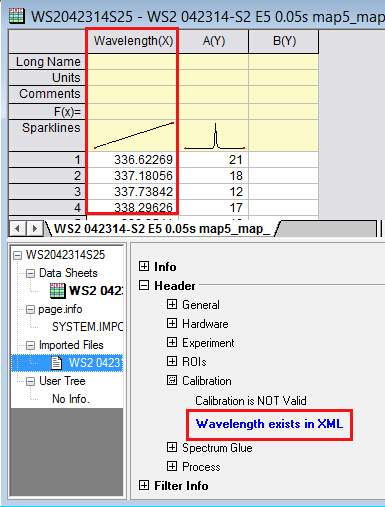The height and width of the screenshot is (507, 385).
Task: Click the Wavelength exists in XML text
Action: (269, 424)
